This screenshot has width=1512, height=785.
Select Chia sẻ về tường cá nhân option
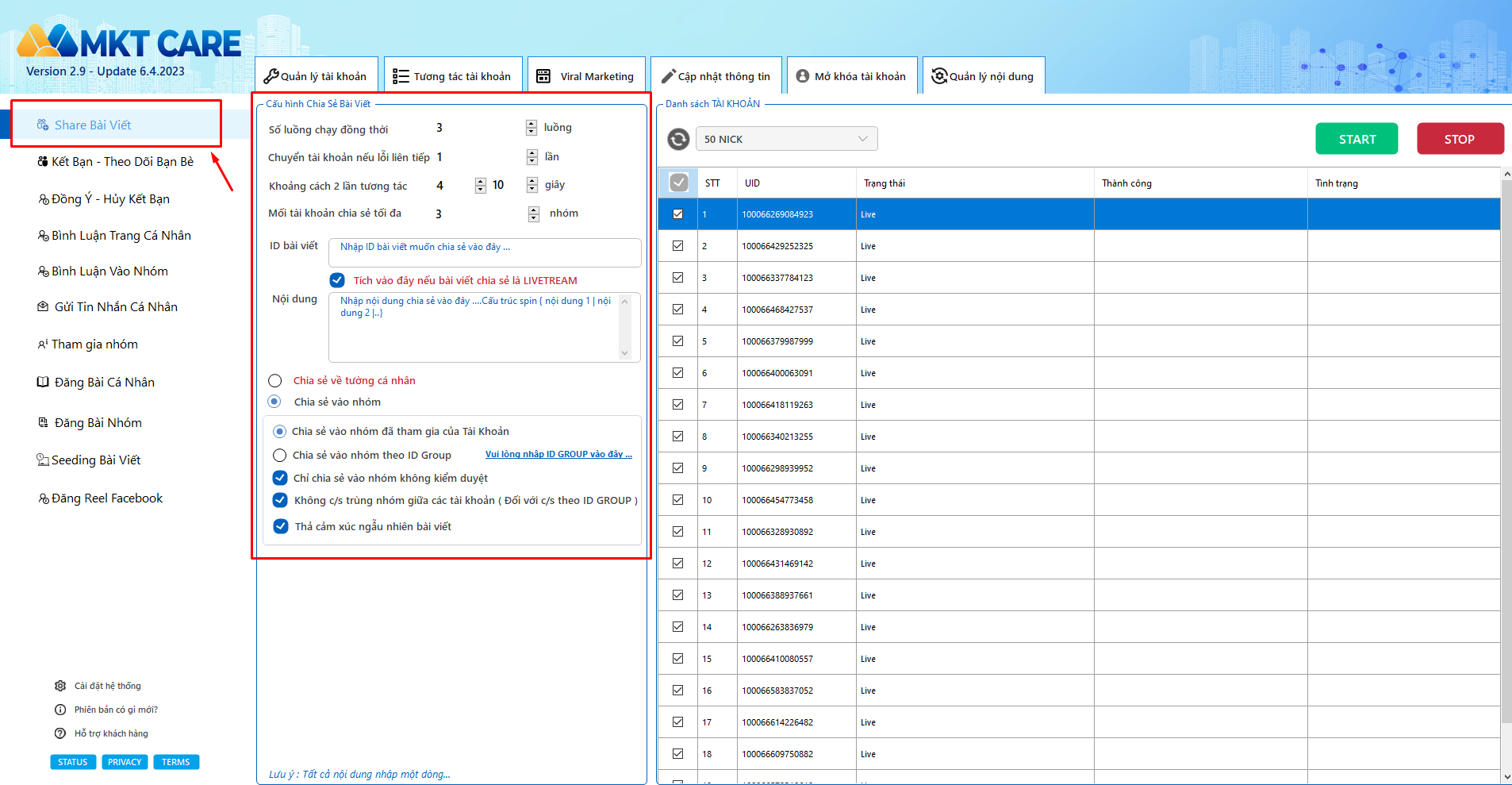(275, 381)
